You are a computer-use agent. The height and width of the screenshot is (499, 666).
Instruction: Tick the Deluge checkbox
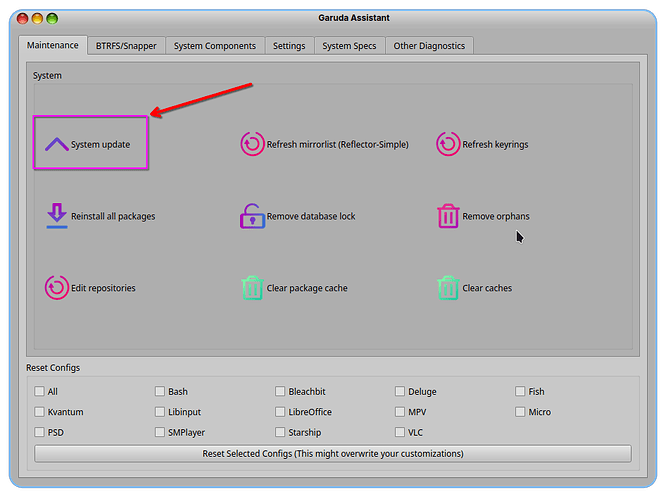(x=400, y=391)
